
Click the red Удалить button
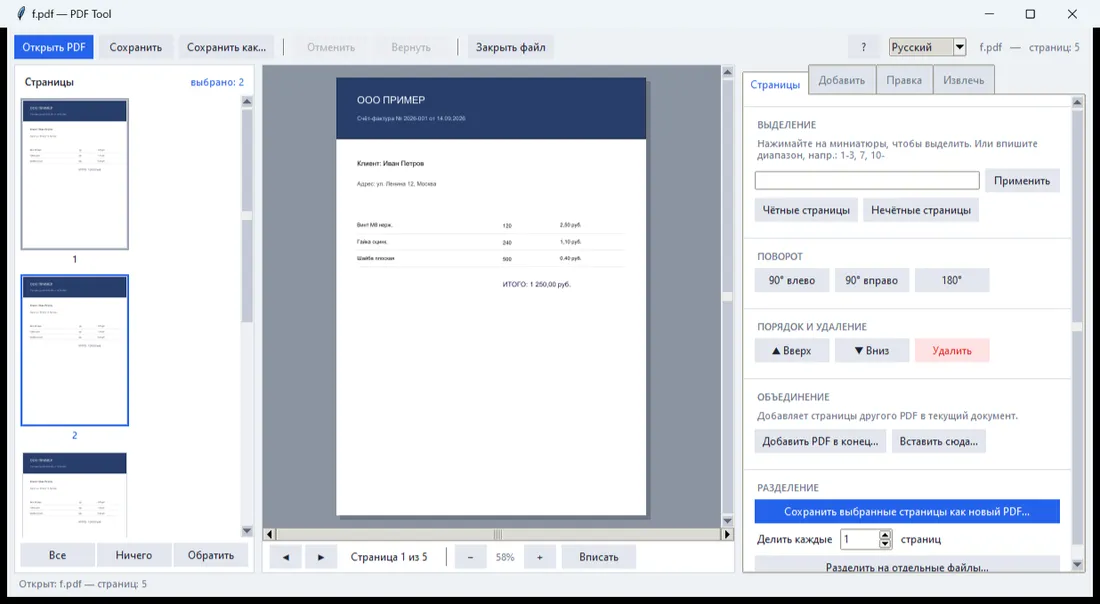(952, 350)
